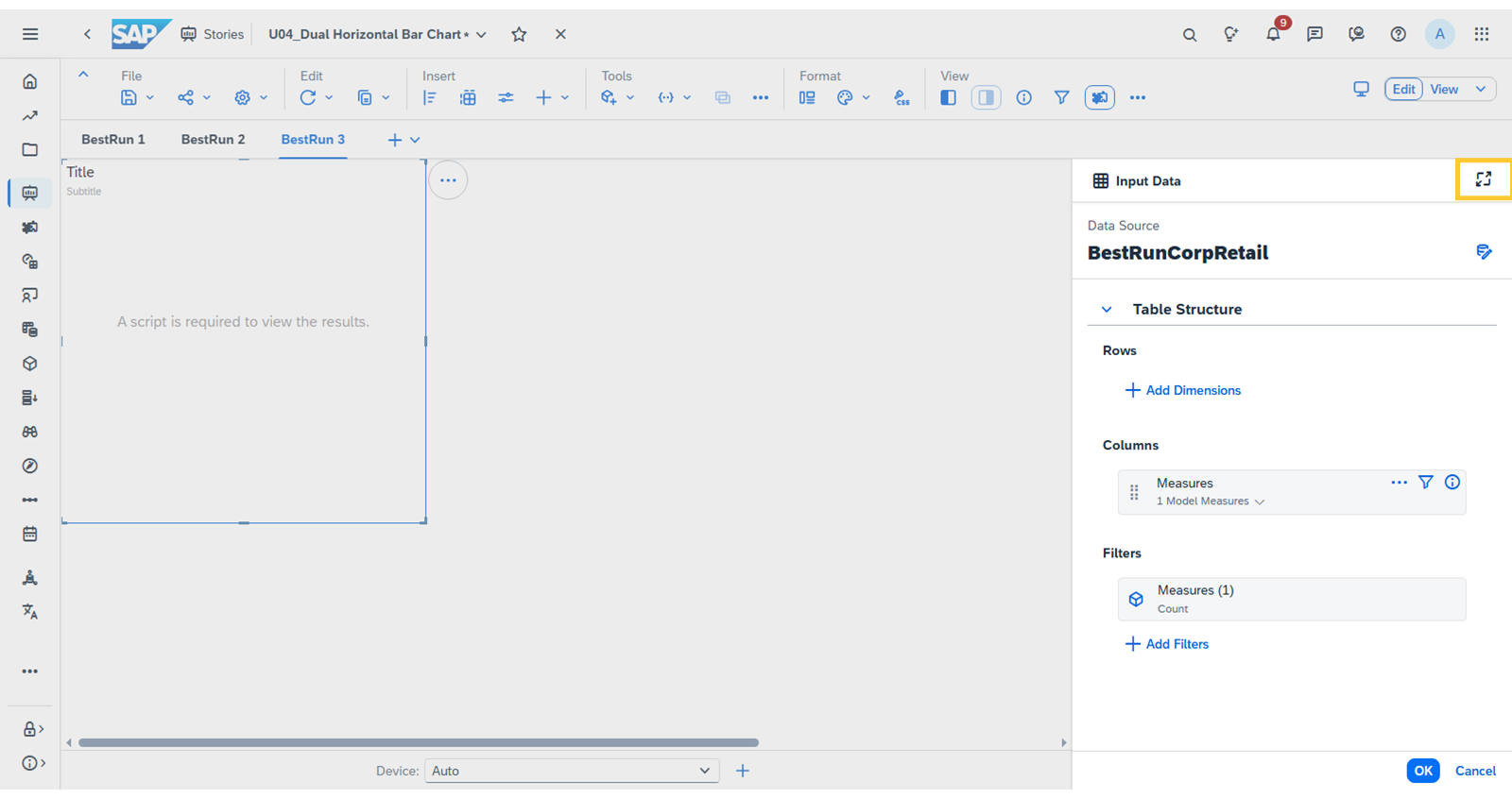Screen dimensions: 1512x799
Task: Open the Insert add (+) dropdown arrow
Action: point(565,97)
